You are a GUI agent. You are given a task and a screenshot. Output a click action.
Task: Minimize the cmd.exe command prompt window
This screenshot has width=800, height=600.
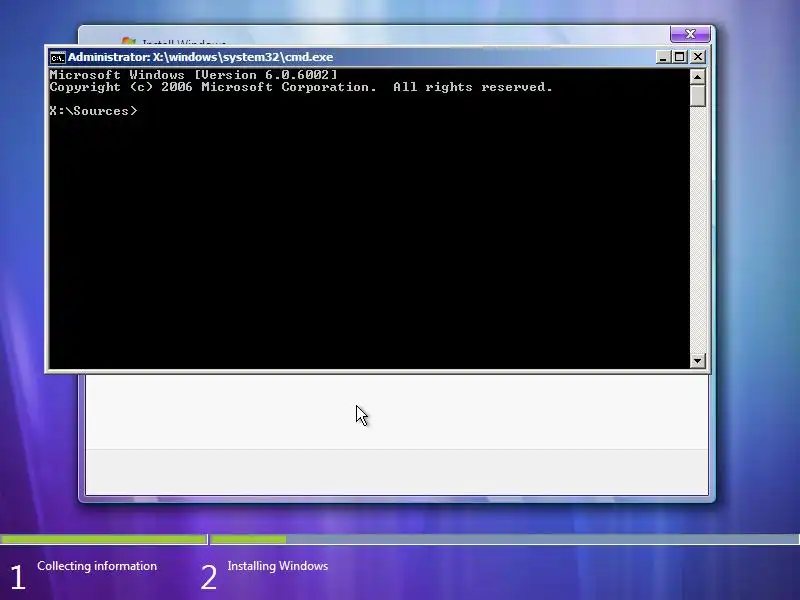[x=662, y=57]
